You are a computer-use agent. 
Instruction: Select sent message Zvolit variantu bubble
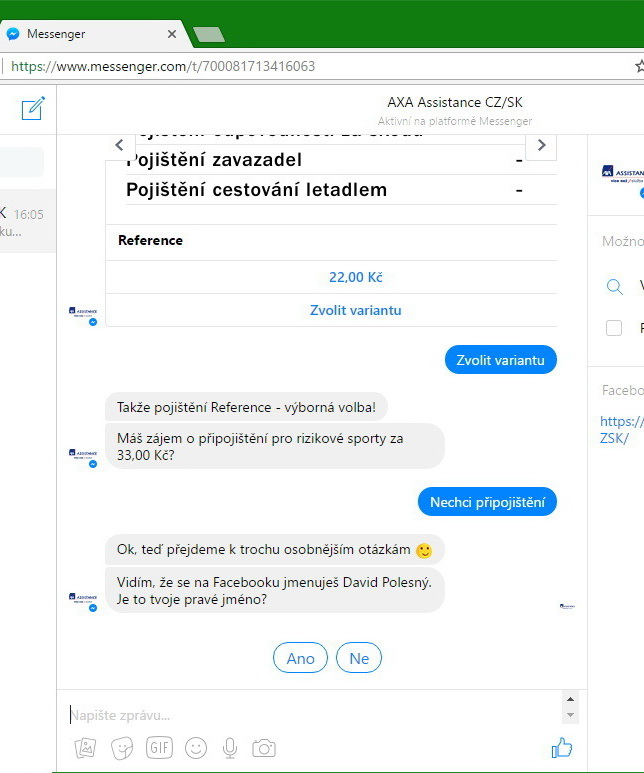pyautogui.click(x=501, y=360)
